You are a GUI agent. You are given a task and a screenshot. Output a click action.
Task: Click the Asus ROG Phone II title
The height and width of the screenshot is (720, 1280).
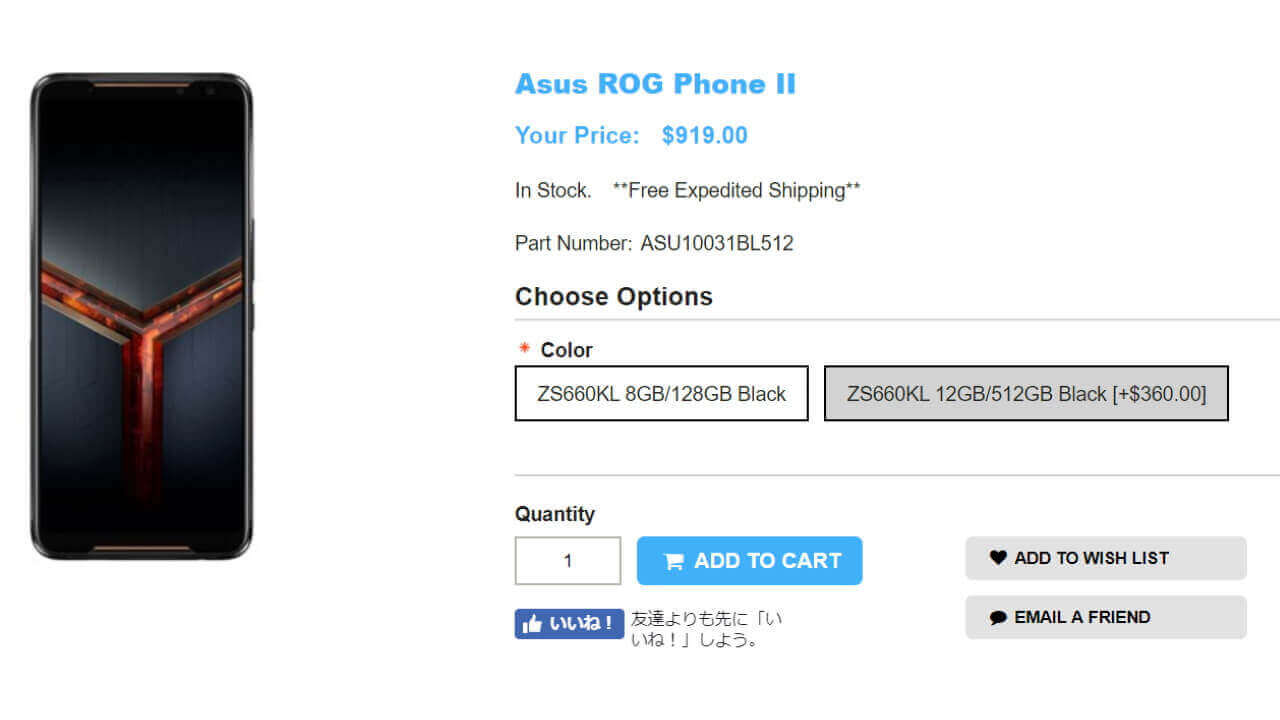coord(655,84)
